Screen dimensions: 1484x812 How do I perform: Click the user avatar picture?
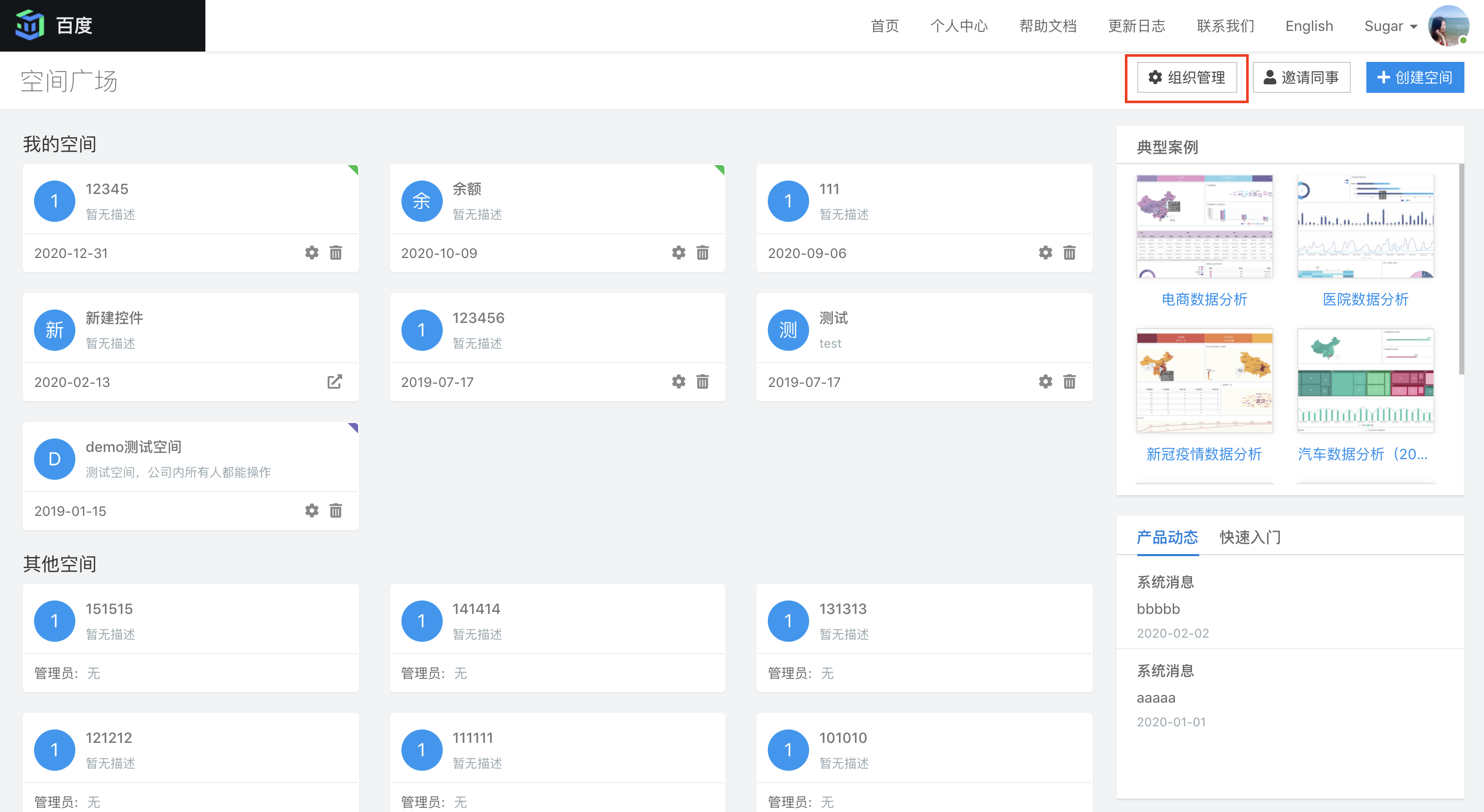tap(1448, 25)
